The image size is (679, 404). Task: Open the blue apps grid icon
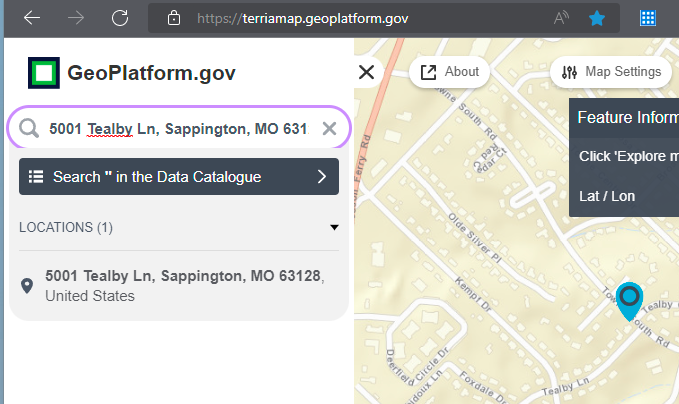pyautogui.click(x=648, y=18)
